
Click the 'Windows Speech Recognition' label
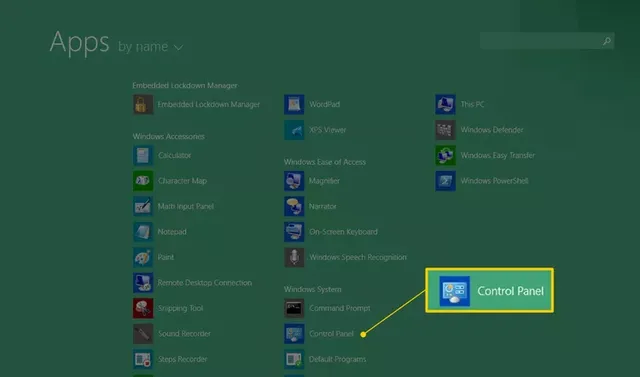point(358,257)
